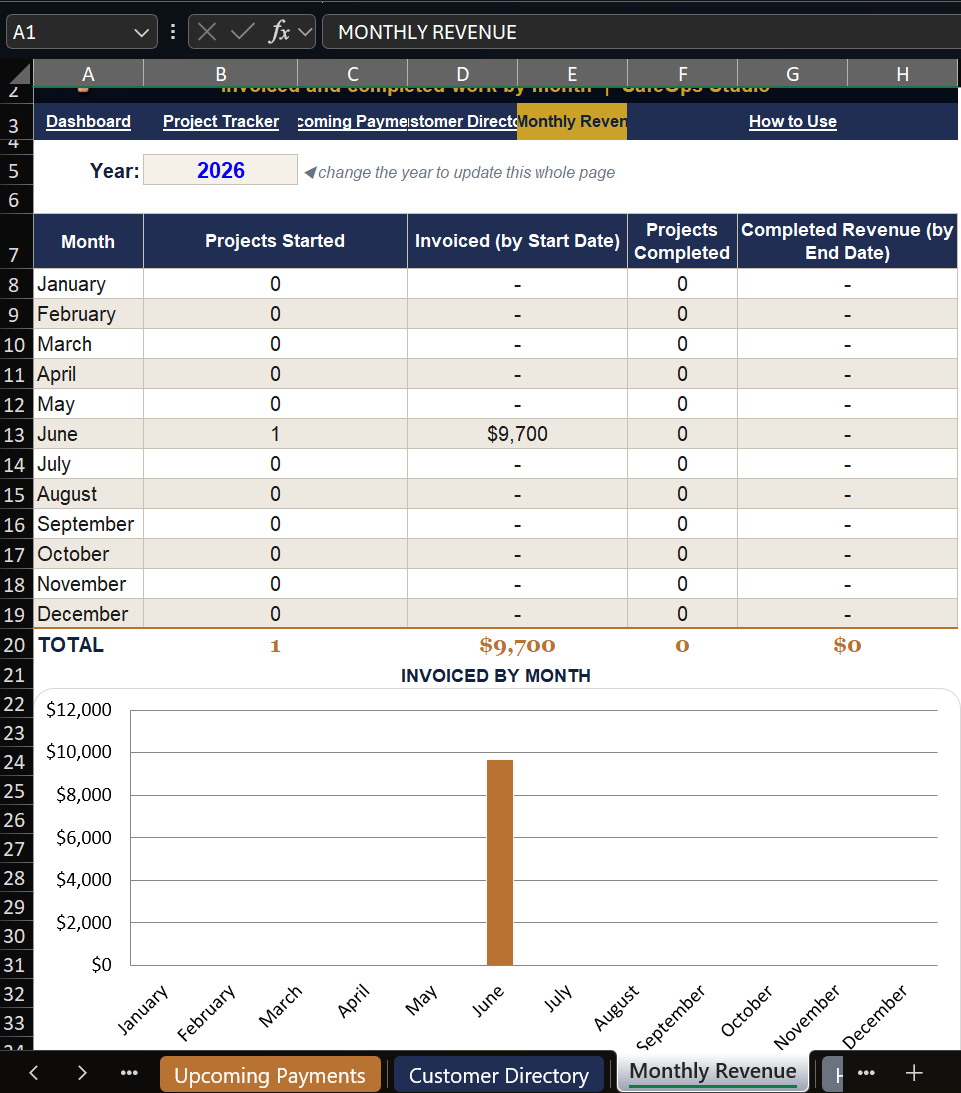Open the Project Tracker navigation link
This screenshot has width=961, height=1093.
coord(221,121)
